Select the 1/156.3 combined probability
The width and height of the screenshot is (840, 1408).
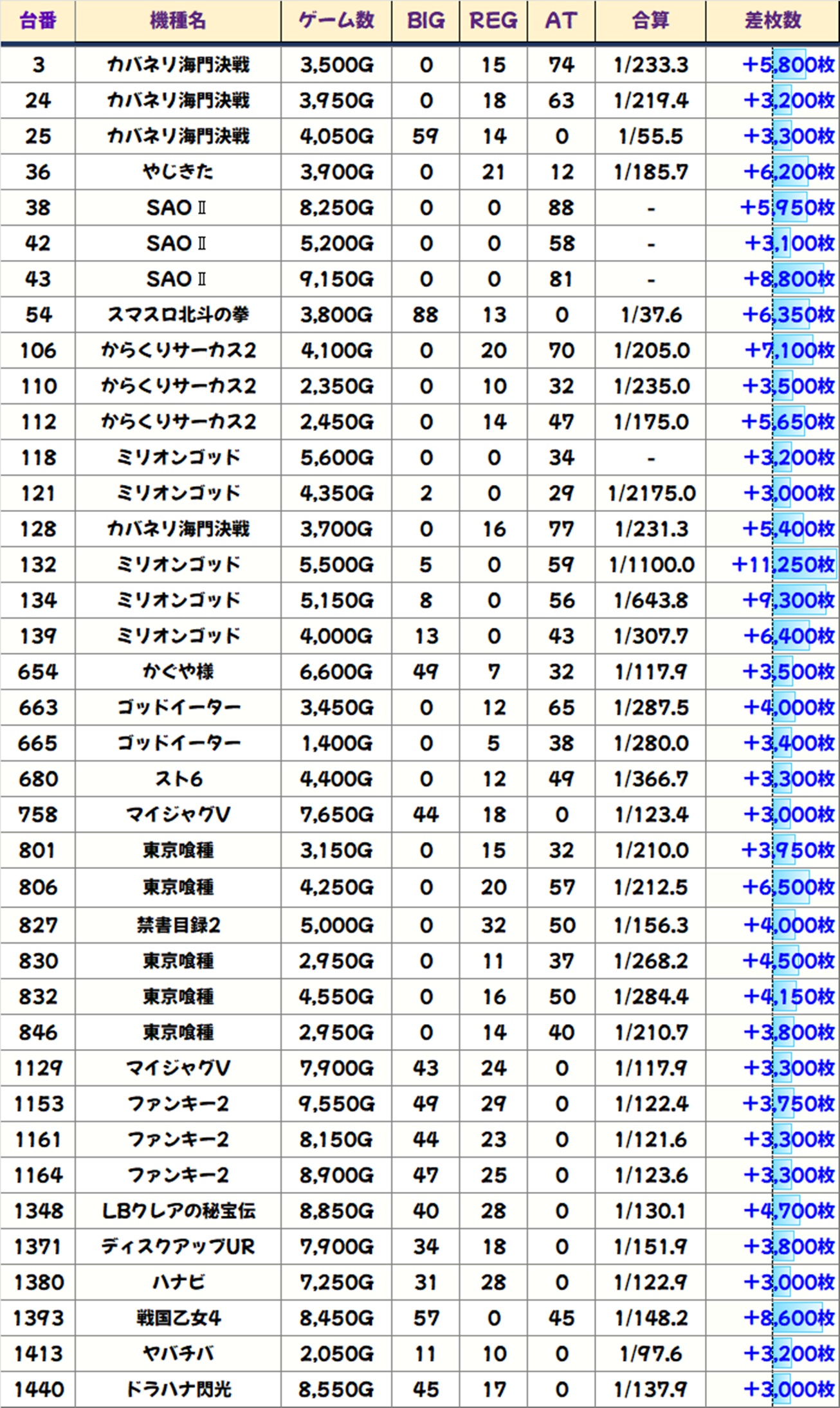coord(650,925)
